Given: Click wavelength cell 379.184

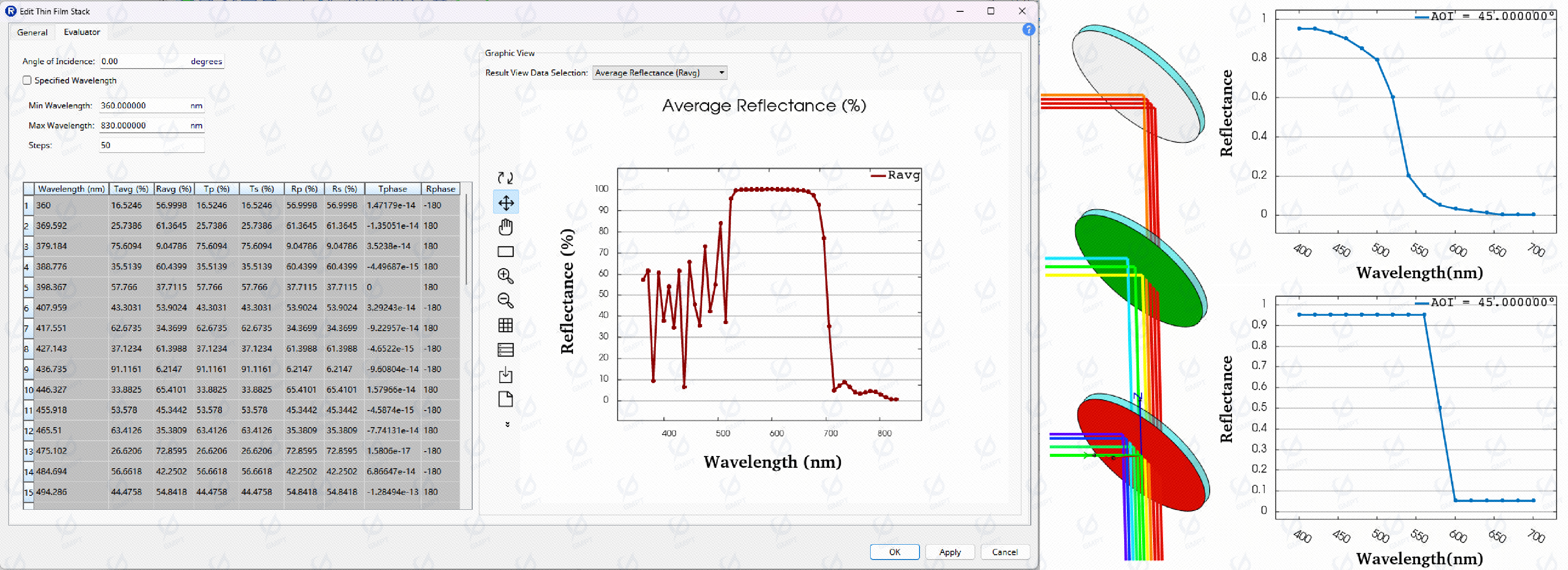Looking at the screenshot, I should click(71, 246).
